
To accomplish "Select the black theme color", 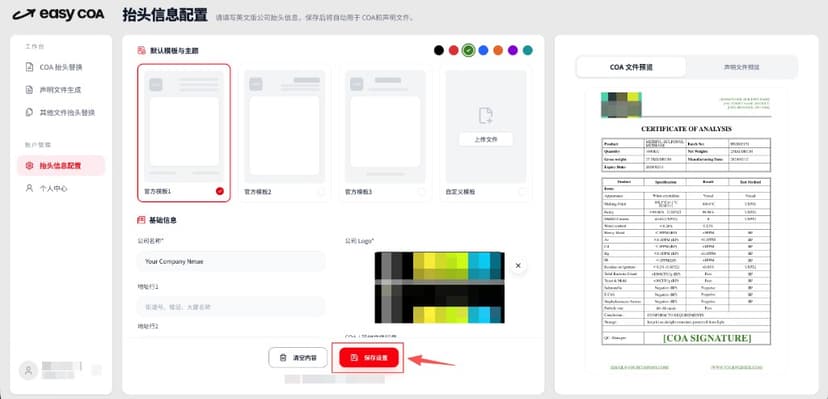I will tap(438, 50).
